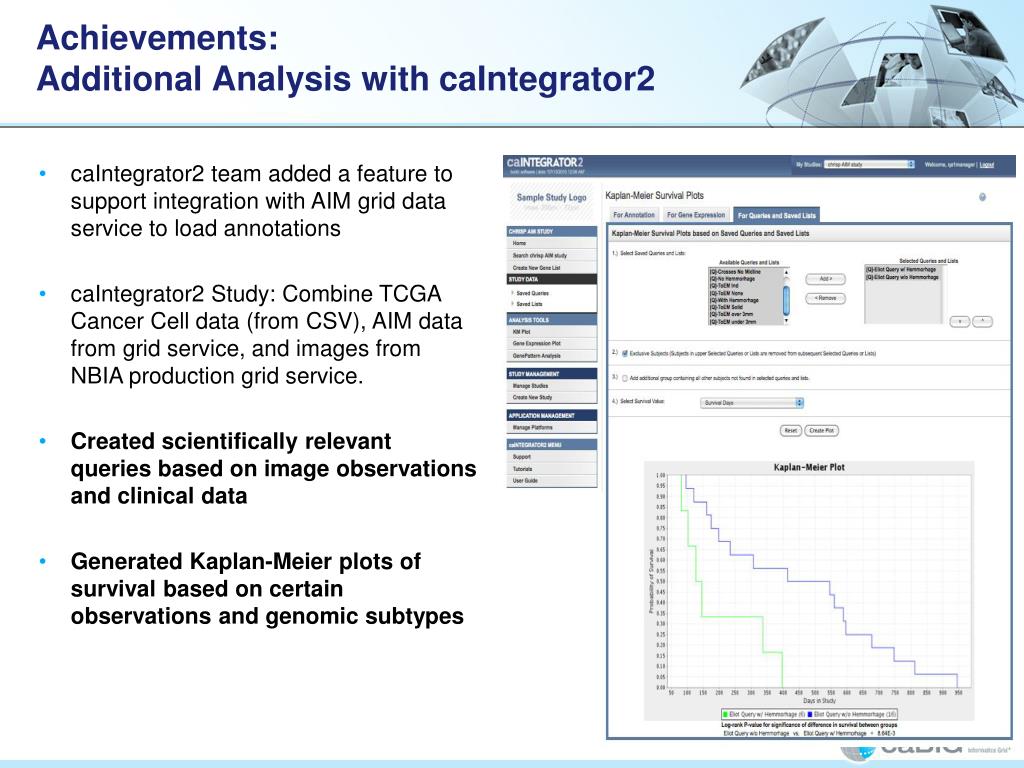1024x768 pixels.
Task: Switch to the For Annotation tab
Action: 633,215
